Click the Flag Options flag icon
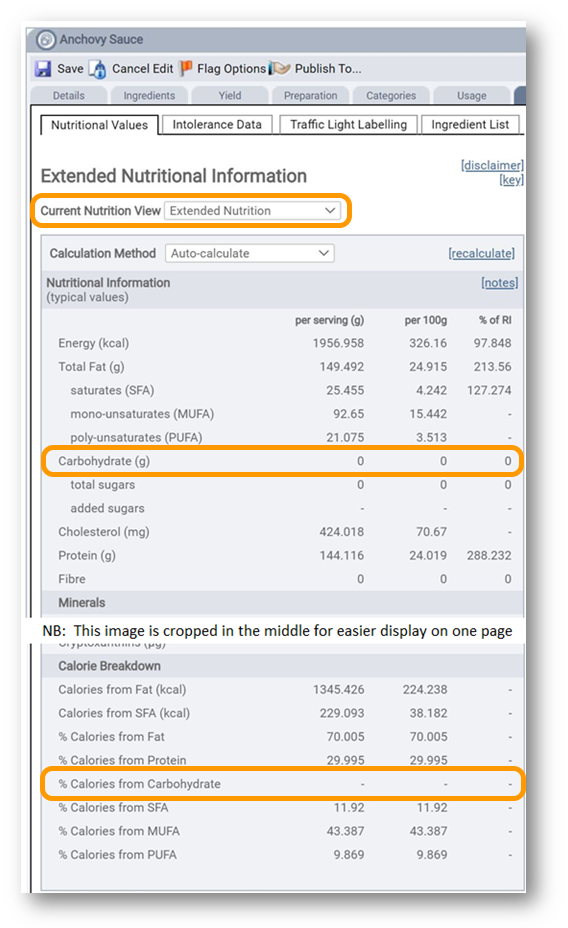568x928 pixels. (186, 68)
